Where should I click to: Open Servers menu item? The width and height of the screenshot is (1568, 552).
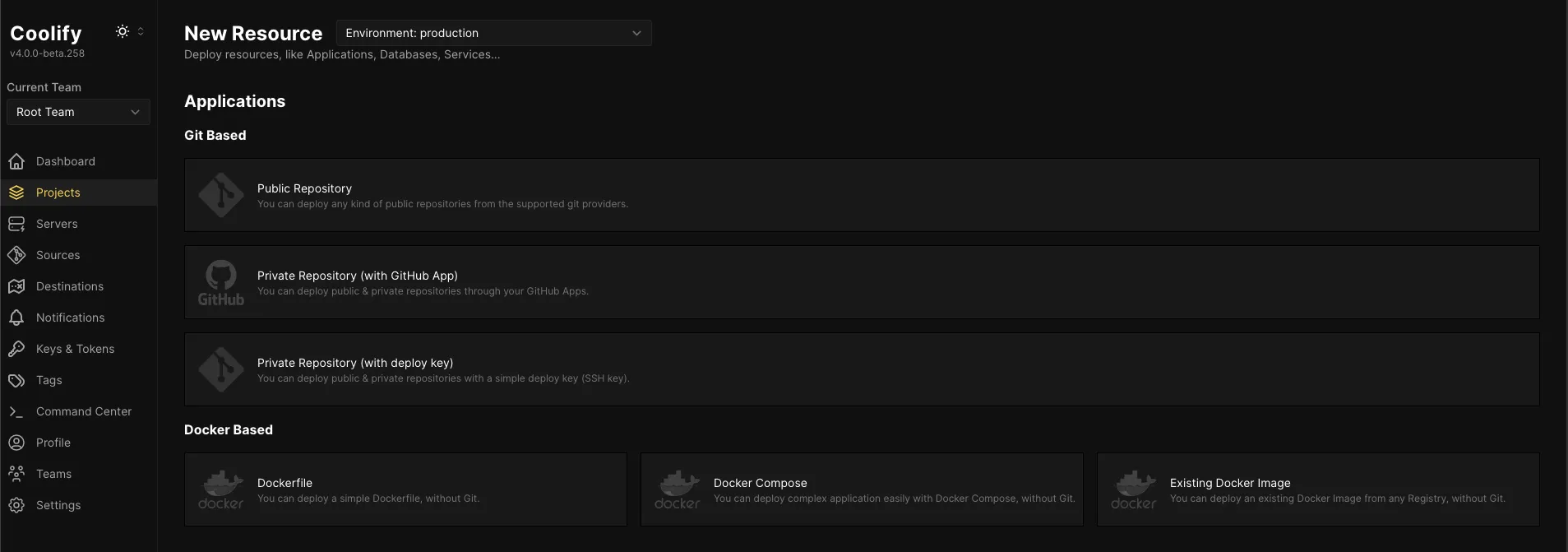coord(79,224)
